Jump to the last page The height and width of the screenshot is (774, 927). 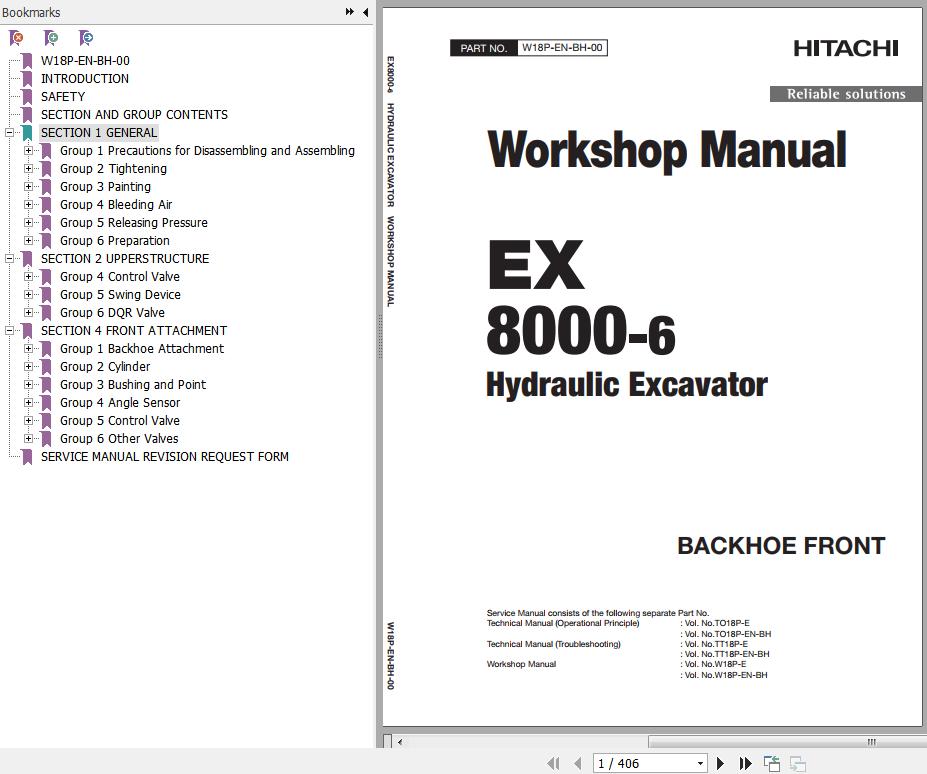click(745, 763)
